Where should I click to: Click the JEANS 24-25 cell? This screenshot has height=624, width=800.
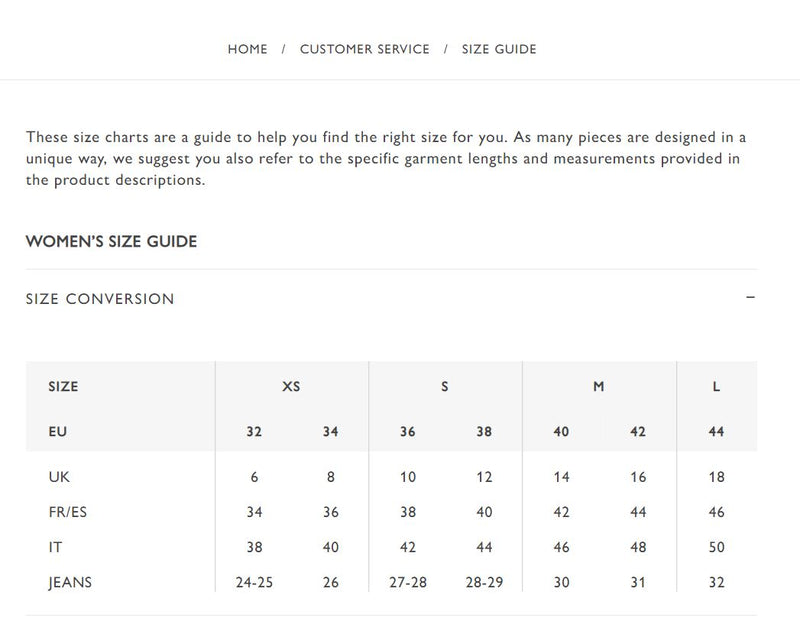coord(254,582)
